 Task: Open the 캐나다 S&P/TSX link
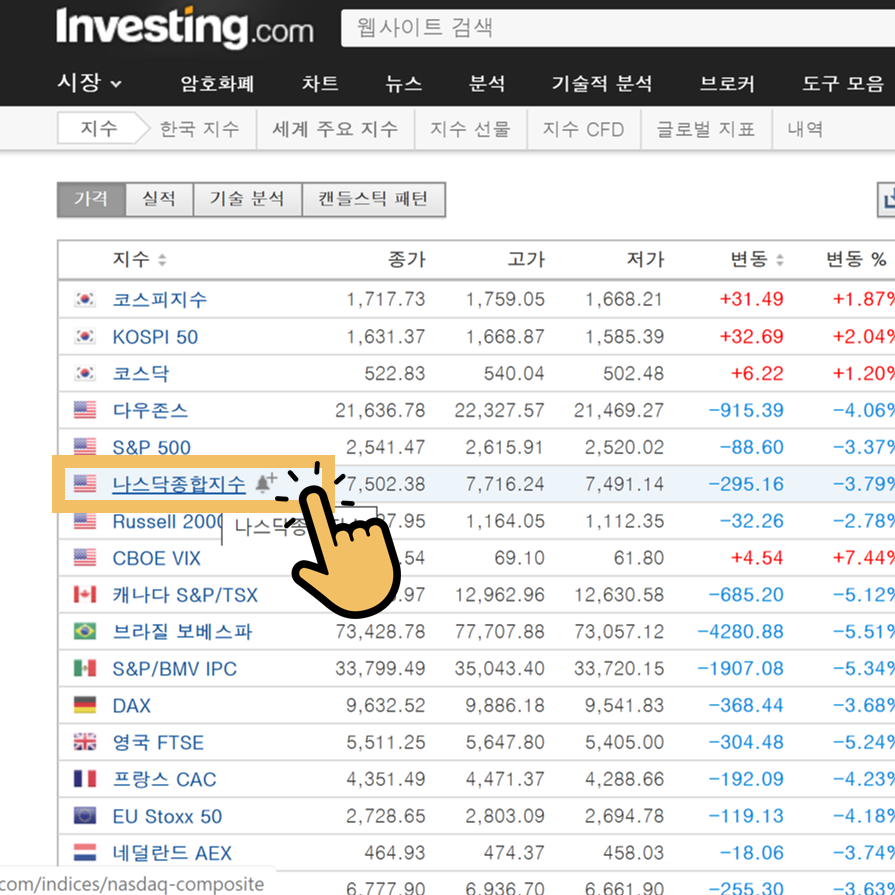click(185, 595)
